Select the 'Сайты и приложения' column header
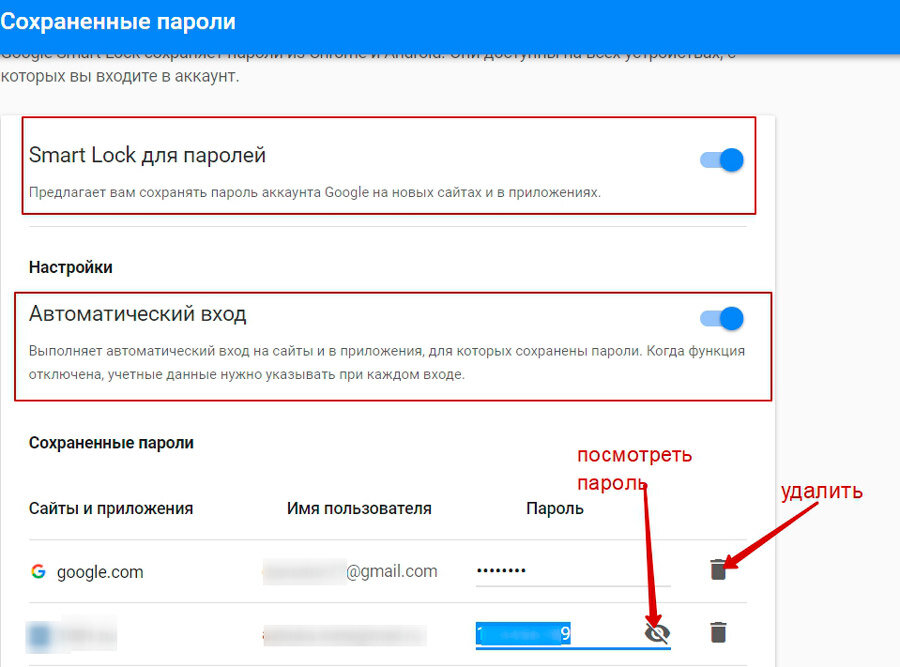900x667 pixels. click(111, 508)
